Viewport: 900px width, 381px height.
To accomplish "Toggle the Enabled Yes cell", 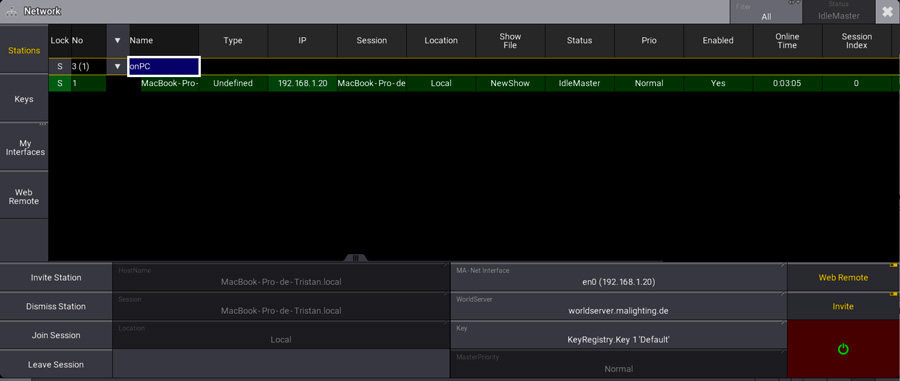I will pos(718,83).
